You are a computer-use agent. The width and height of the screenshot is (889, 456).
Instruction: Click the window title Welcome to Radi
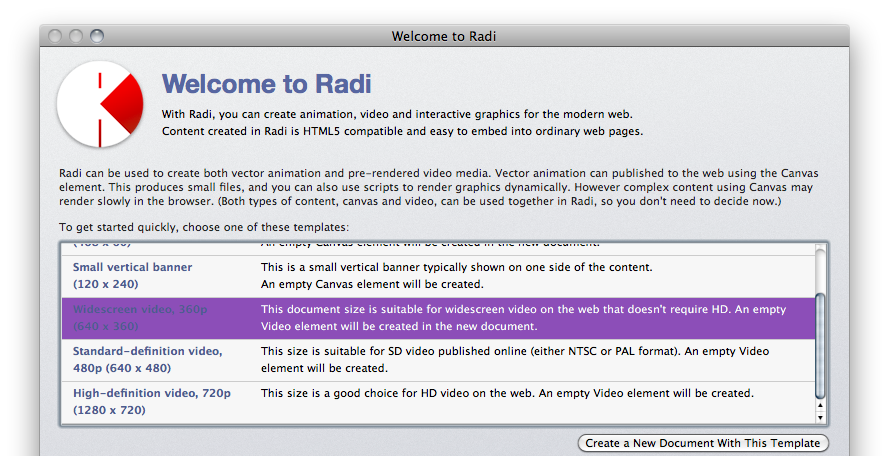(x=444, y=36)
